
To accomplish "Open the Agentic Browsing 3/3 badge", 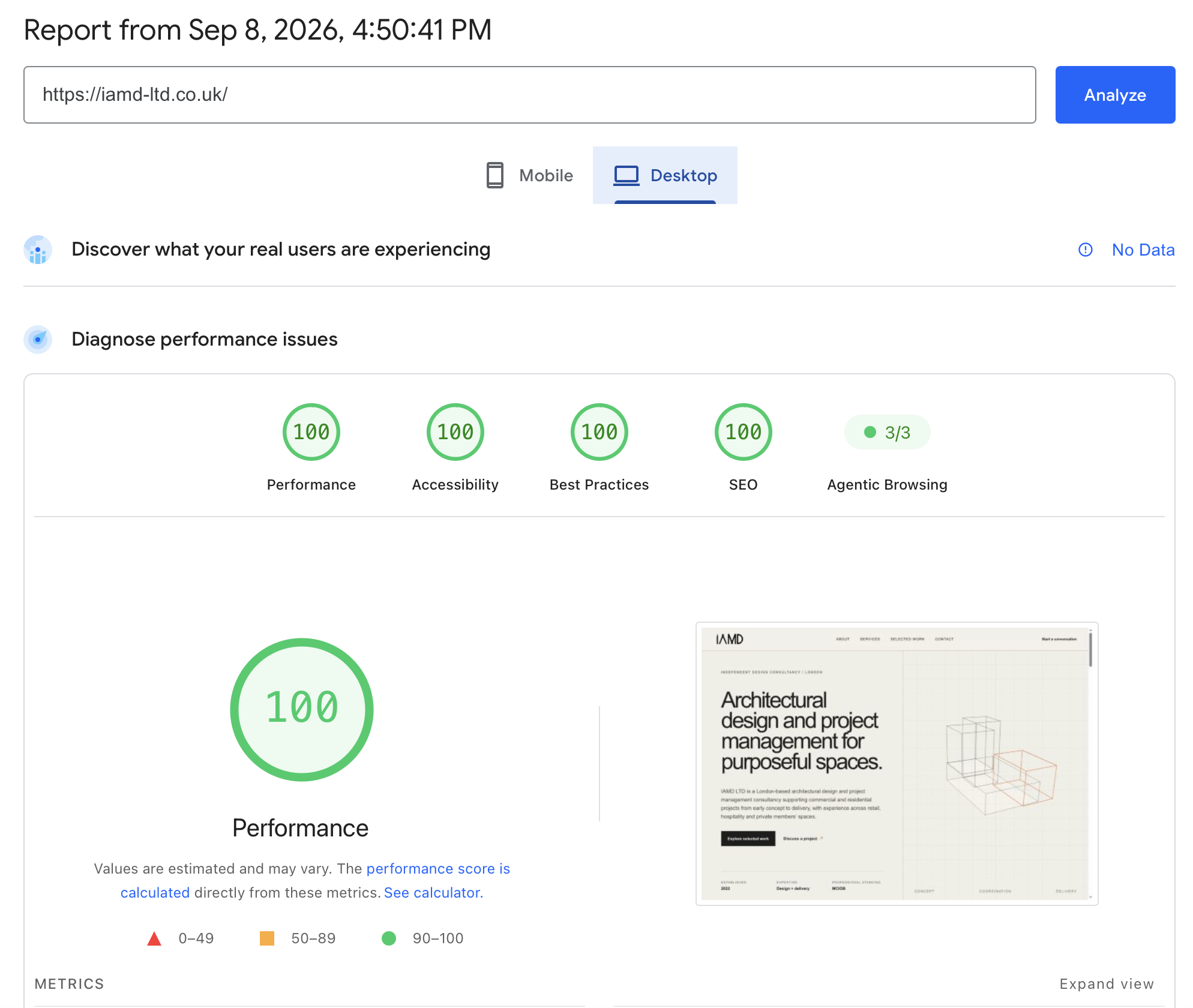I will (888, 432).
